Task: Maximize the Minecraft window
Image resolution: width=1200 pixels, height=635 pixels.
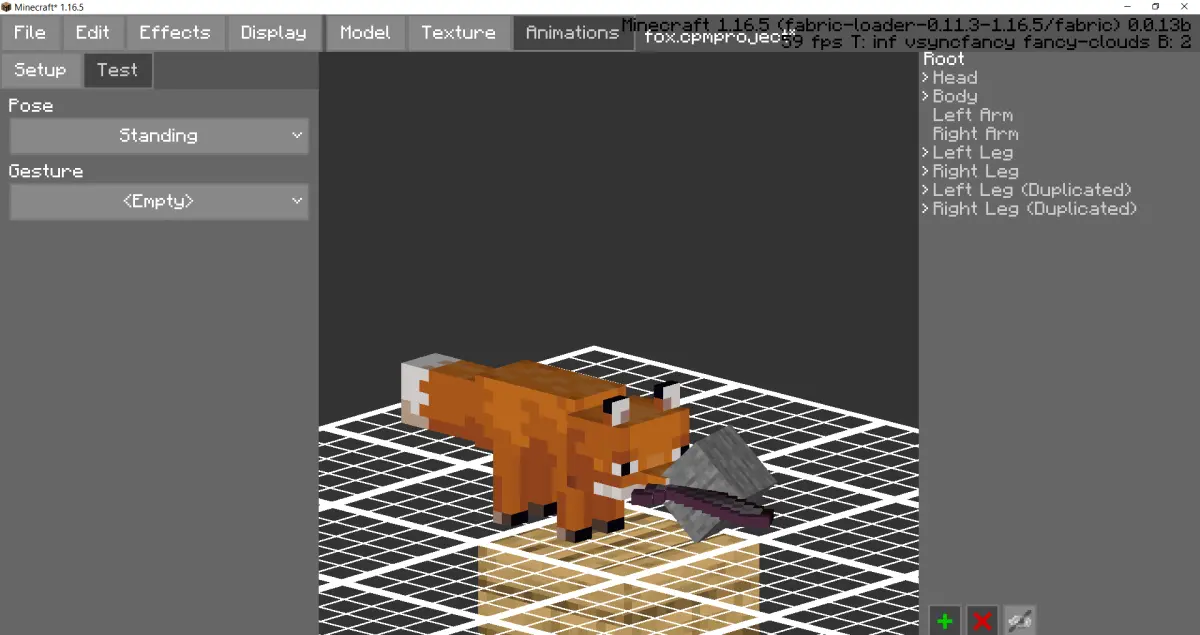Action: pos(1155,7)
